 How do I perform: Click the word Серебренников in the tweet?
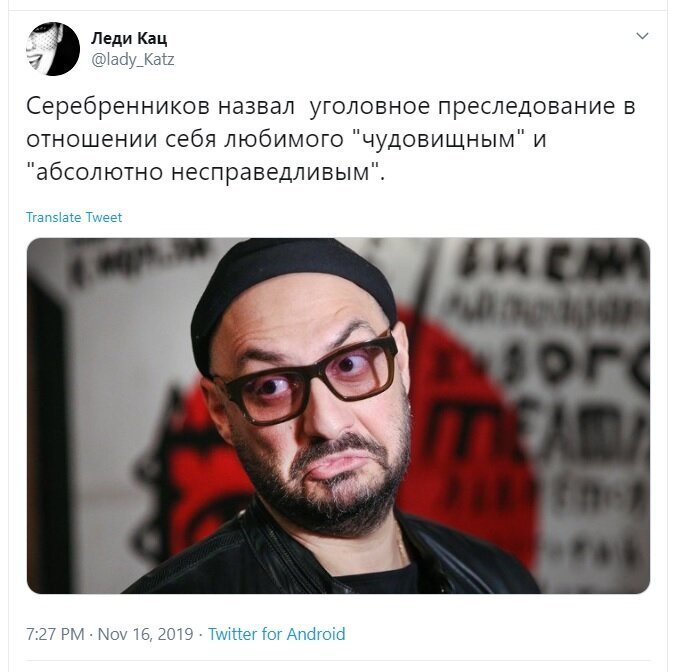tap(118, 106)
